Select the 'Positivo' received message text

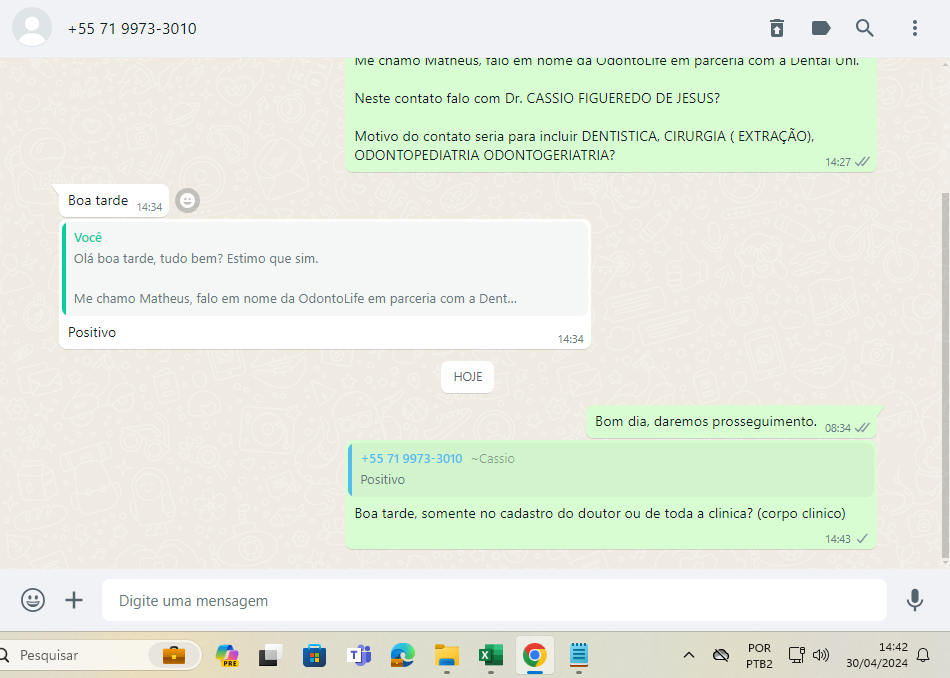click(91, 332)
